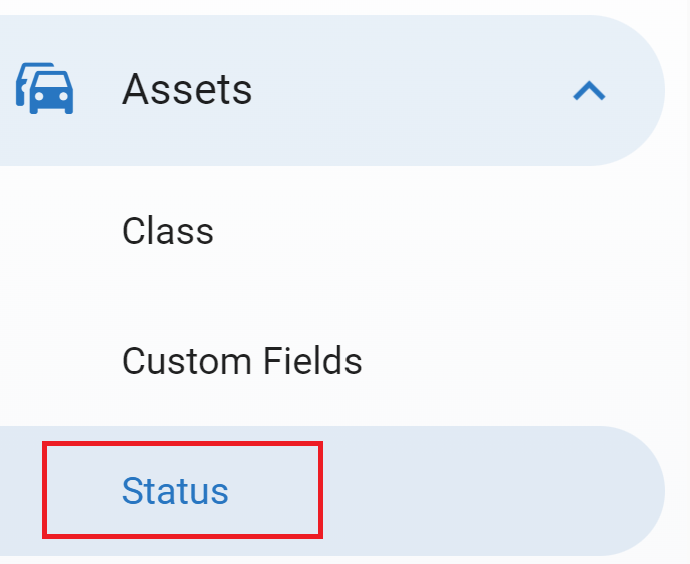Pick Custom Fields above Status

coord(242,360)
